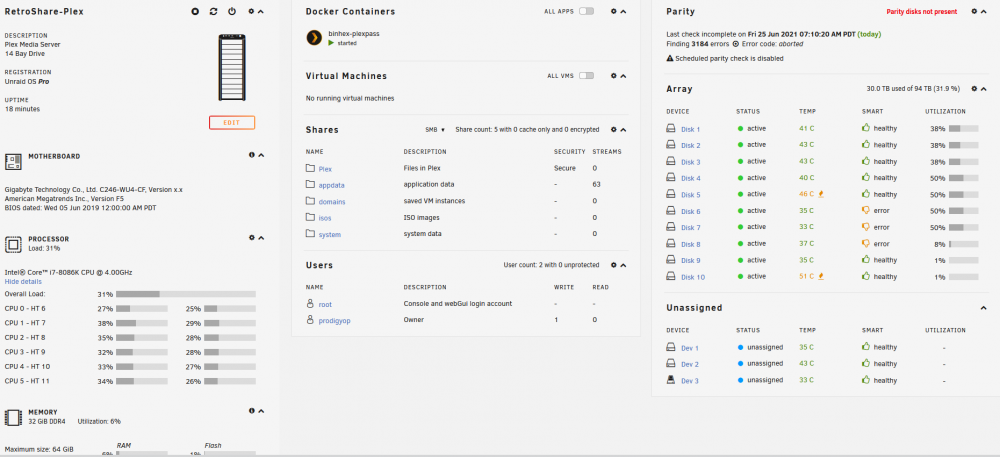Open the binhex-plexpass Plex container icon
This screenshot has height=457, width=1000.
coord(314,38)
